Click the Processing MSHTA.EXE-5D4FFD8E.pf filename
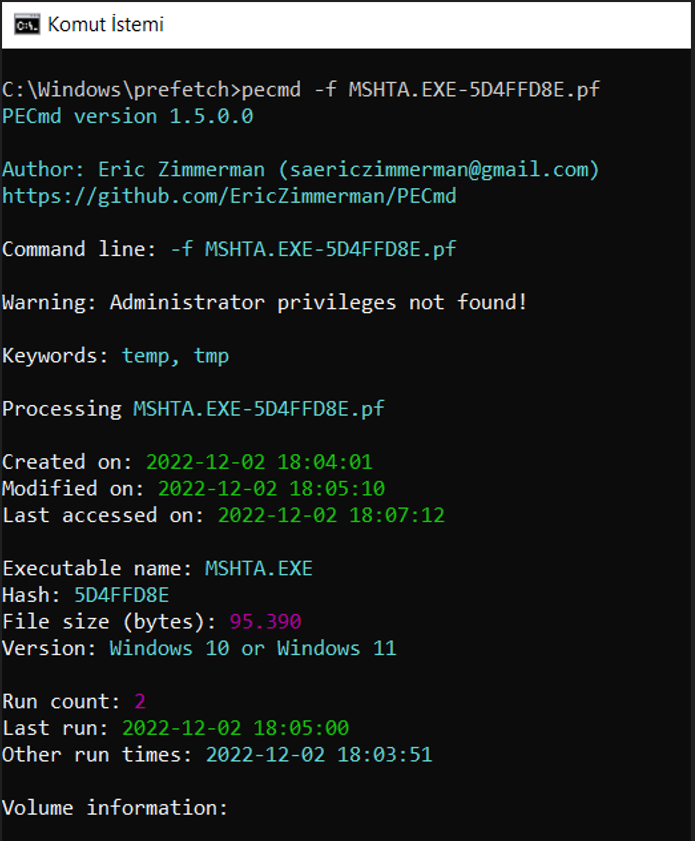695x841 pixels. [259, 409]
